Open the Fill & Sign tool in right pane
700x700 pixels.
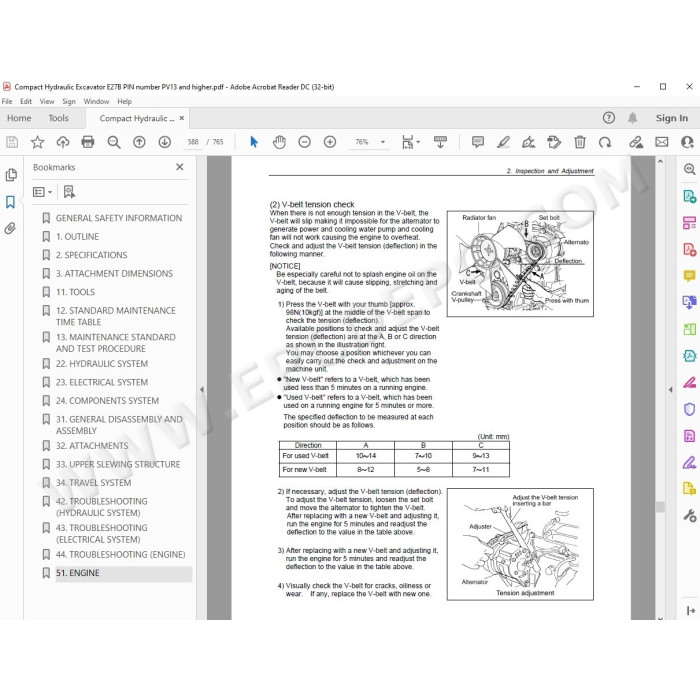point(689,462)
